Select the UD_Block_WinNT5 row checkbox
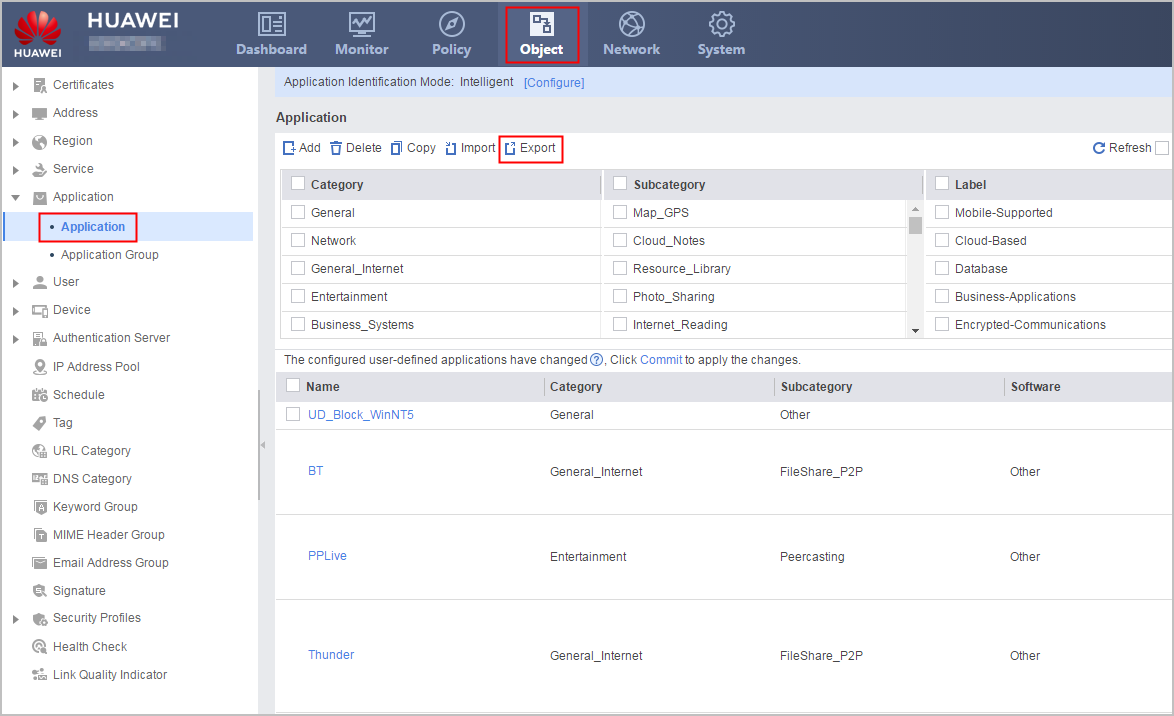The width and height of the screenshot is (1174, 716). point(294,415)
